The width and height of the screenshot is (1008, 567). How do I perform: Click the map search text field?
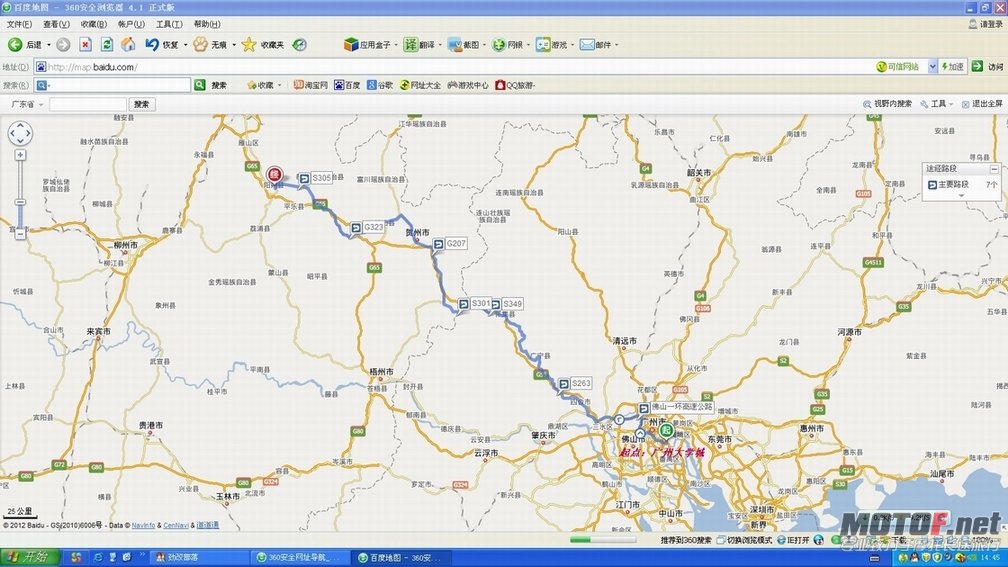pyautogui.click(x=88, y=104)
